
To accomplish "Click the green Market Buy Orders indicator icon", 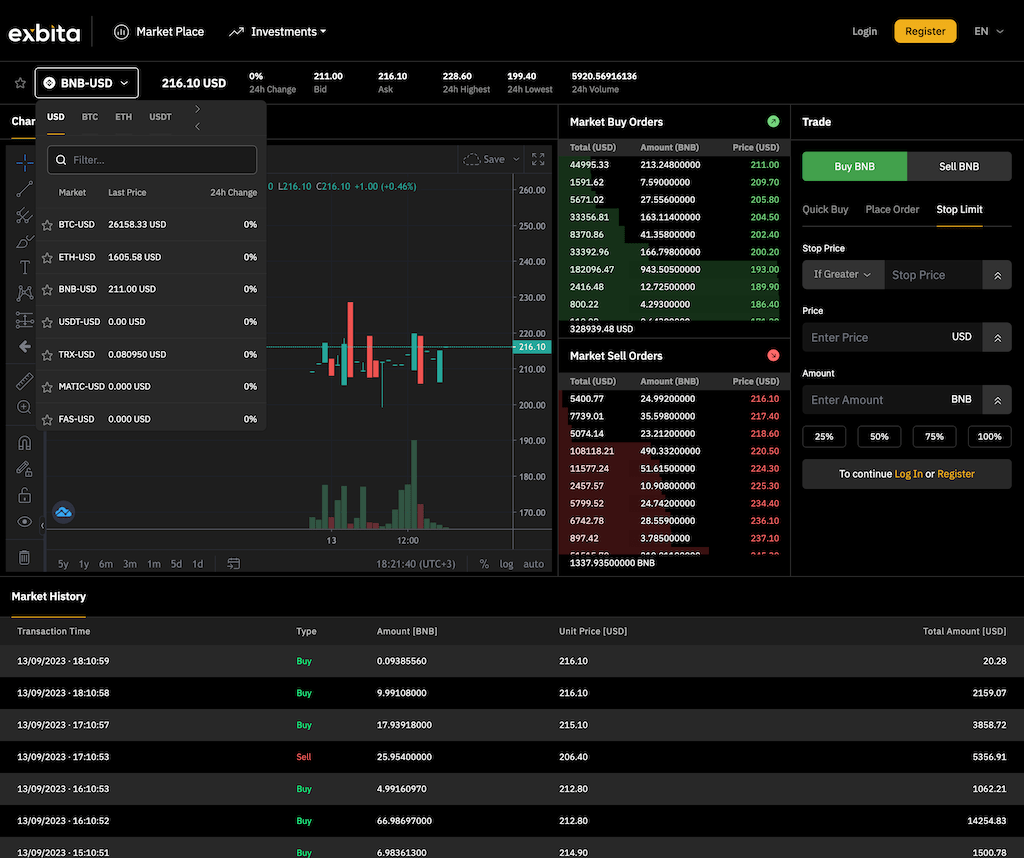I will click(773, 121).
